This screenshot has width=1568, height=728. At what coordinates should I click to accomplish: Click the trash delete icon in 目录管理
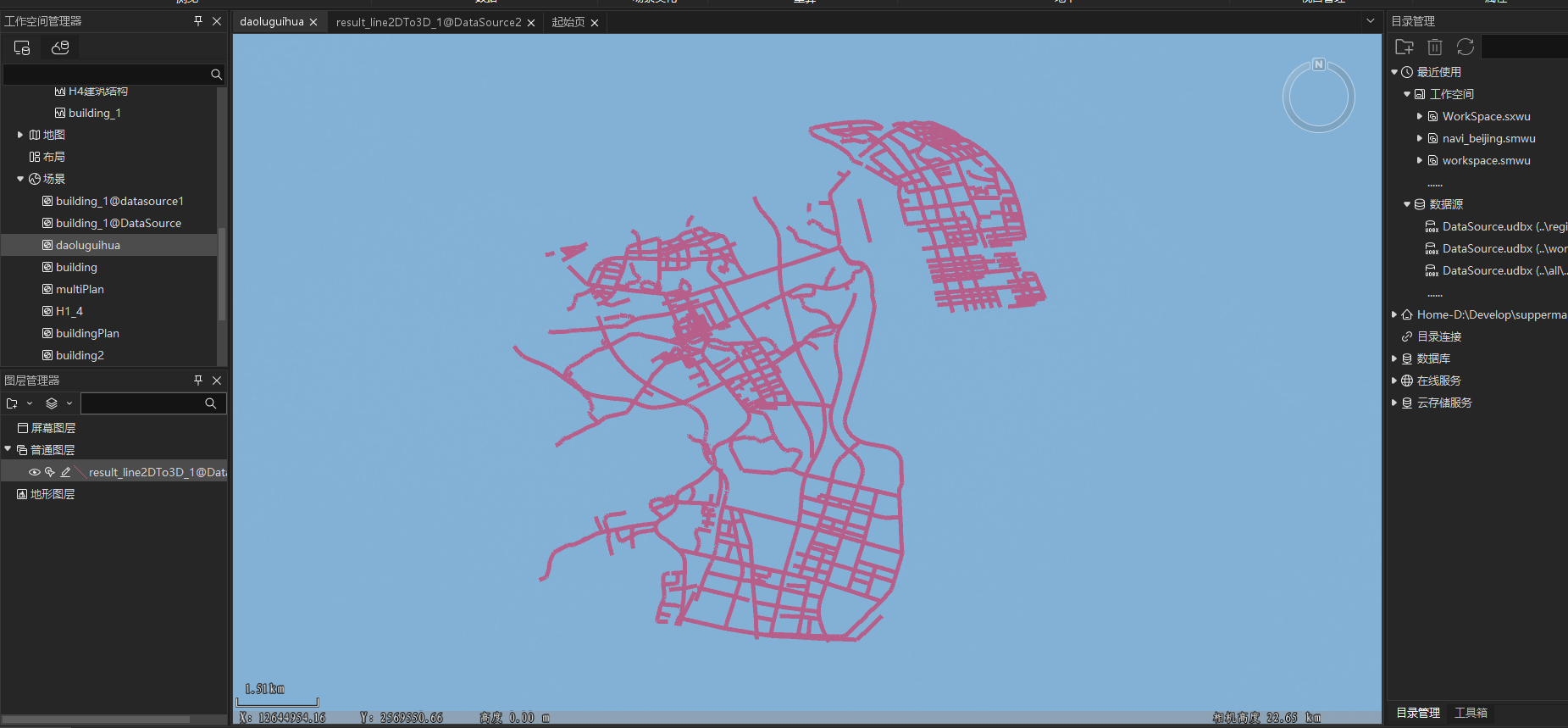click(x=1434, y=47)
